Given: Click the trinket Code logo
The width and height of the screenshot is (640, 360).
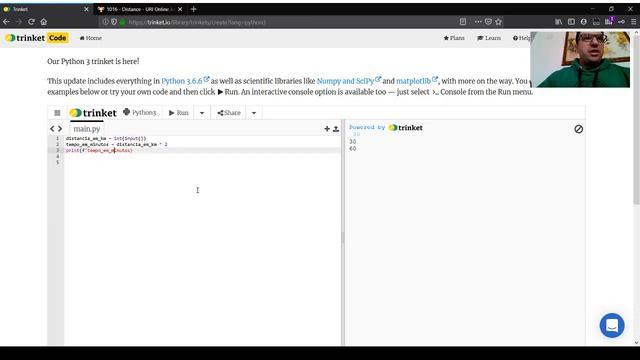Looking at the screenshot, I should 36,38.
